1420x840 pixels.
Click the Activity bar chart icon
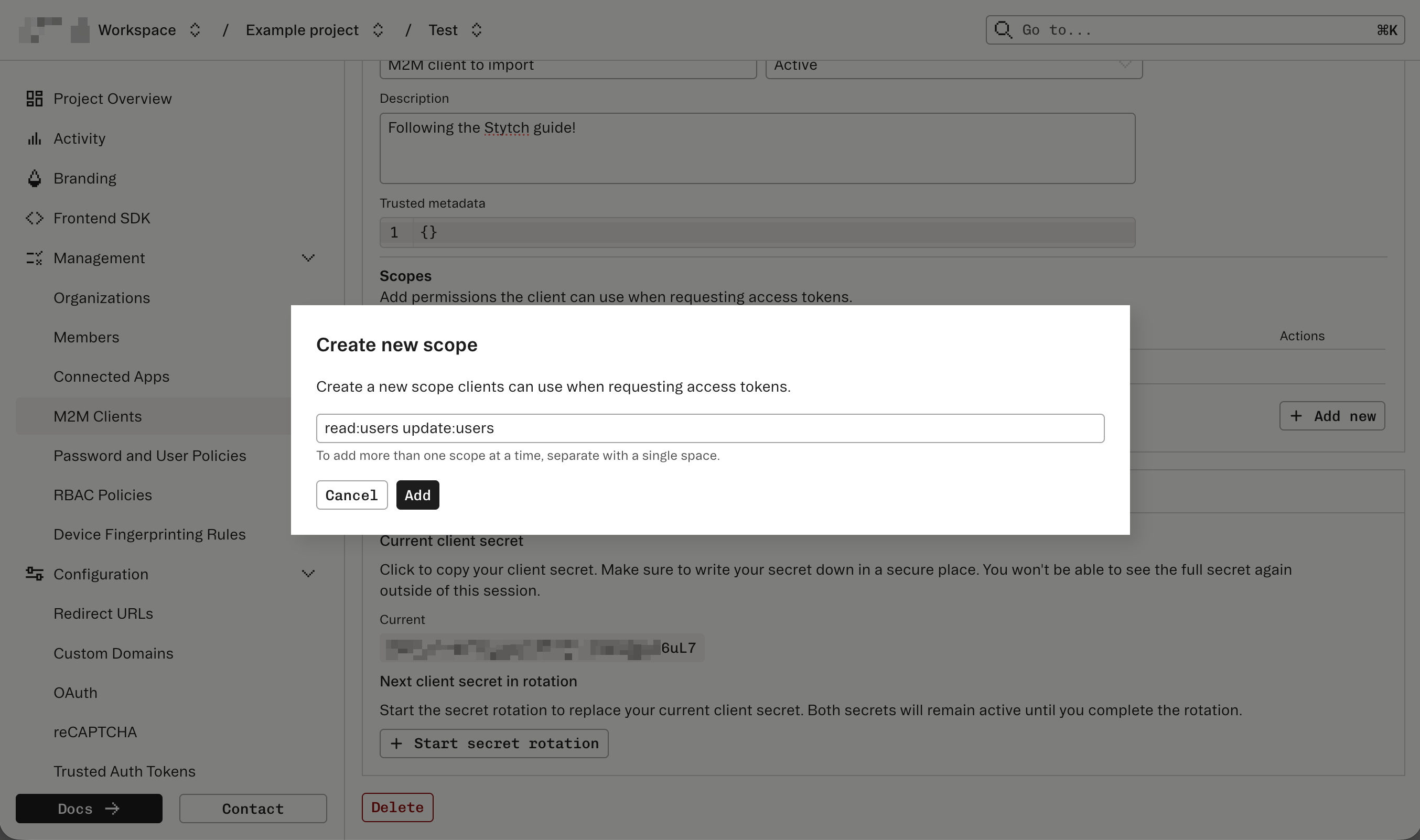coord(35,138)
